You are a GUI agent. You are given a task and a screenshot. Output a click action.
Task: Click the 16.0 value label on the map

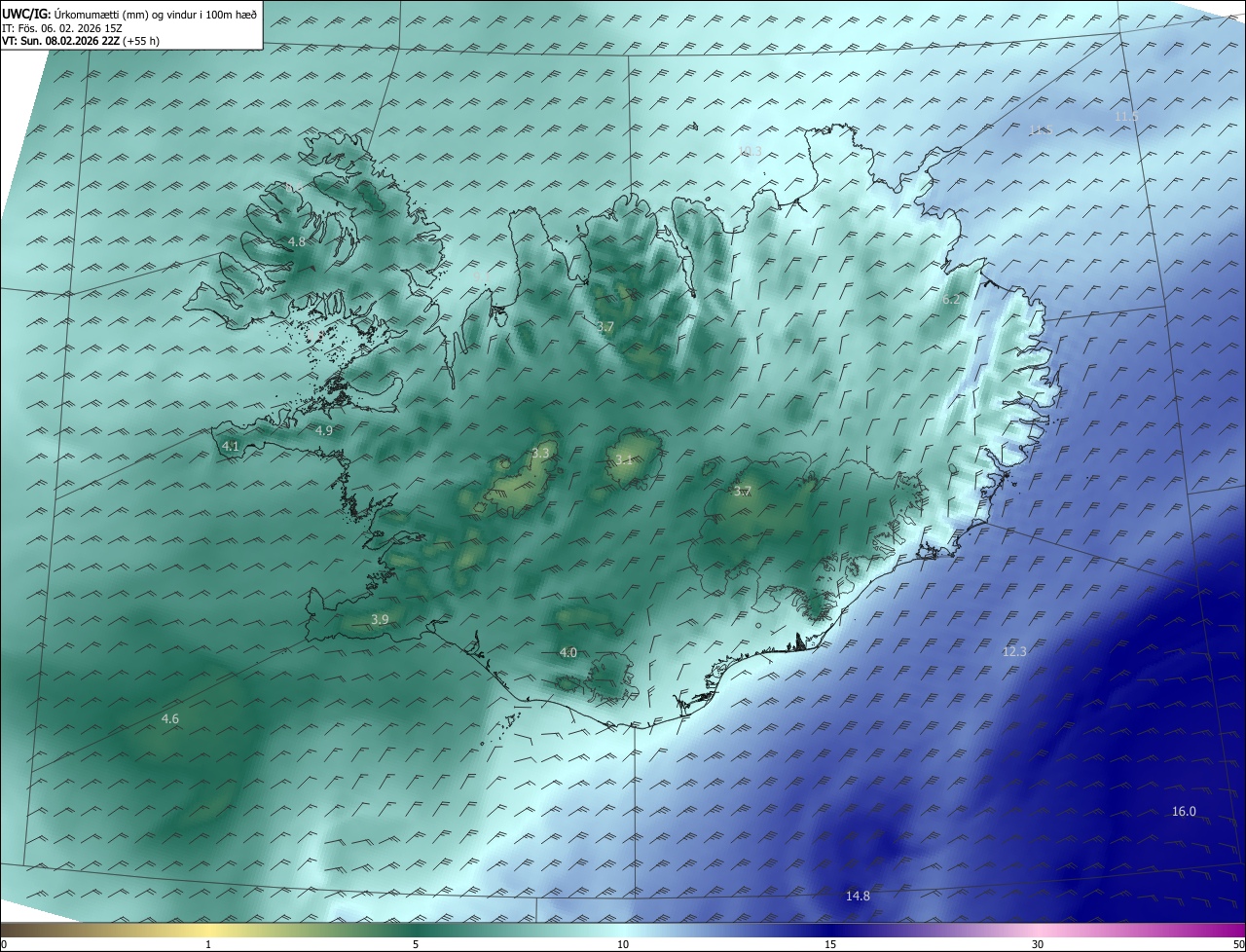pyautogui.click(x=1184, y=811)
